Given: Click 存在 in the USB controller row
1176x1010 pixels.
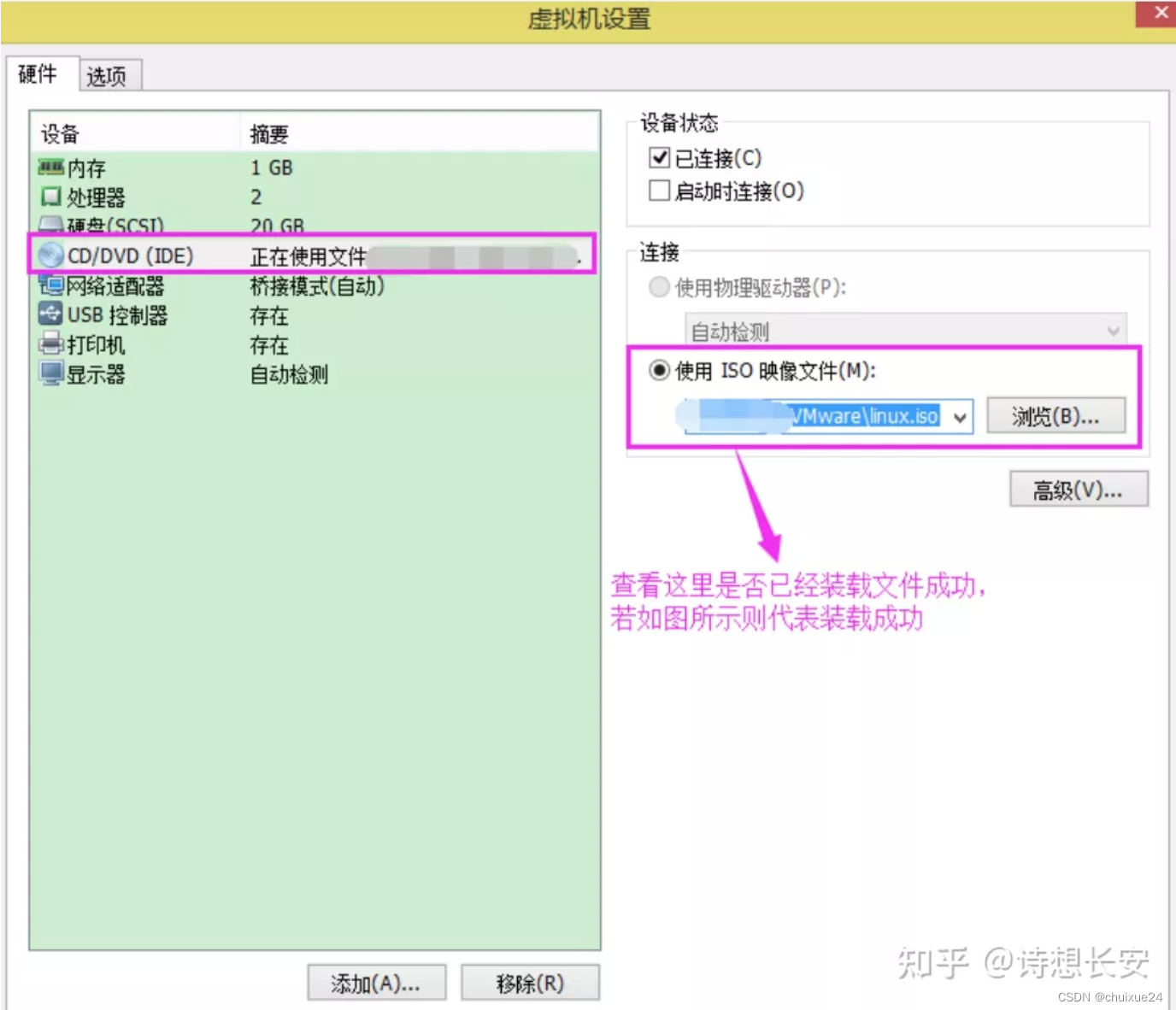Looking at the screenshot, I should pyautogui.click(x=269, y=316).
